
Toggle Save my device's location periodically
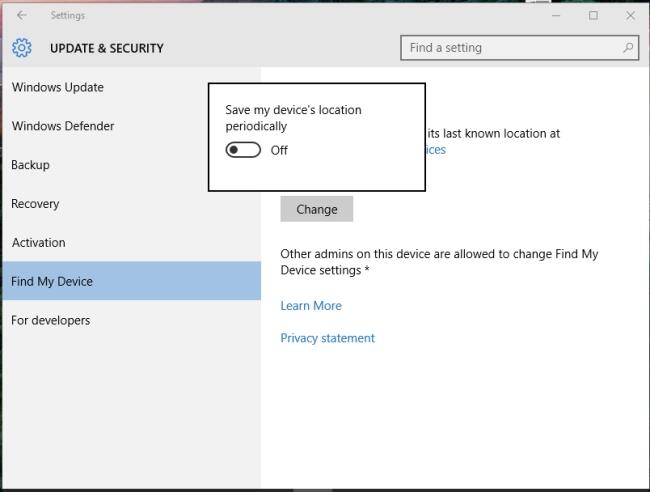click(243, 150)
